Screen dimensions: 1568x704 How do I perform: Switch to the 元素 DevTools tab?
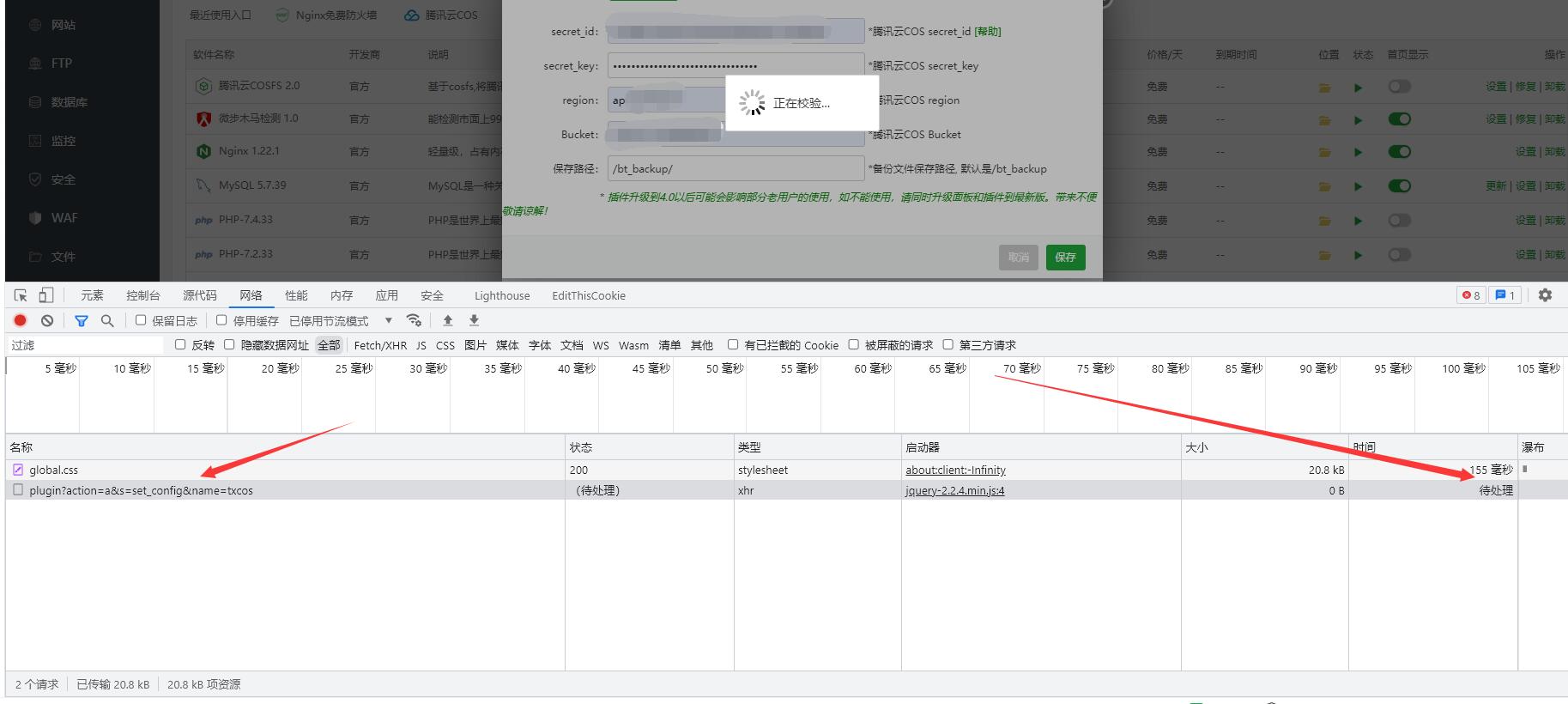[92, 295]
